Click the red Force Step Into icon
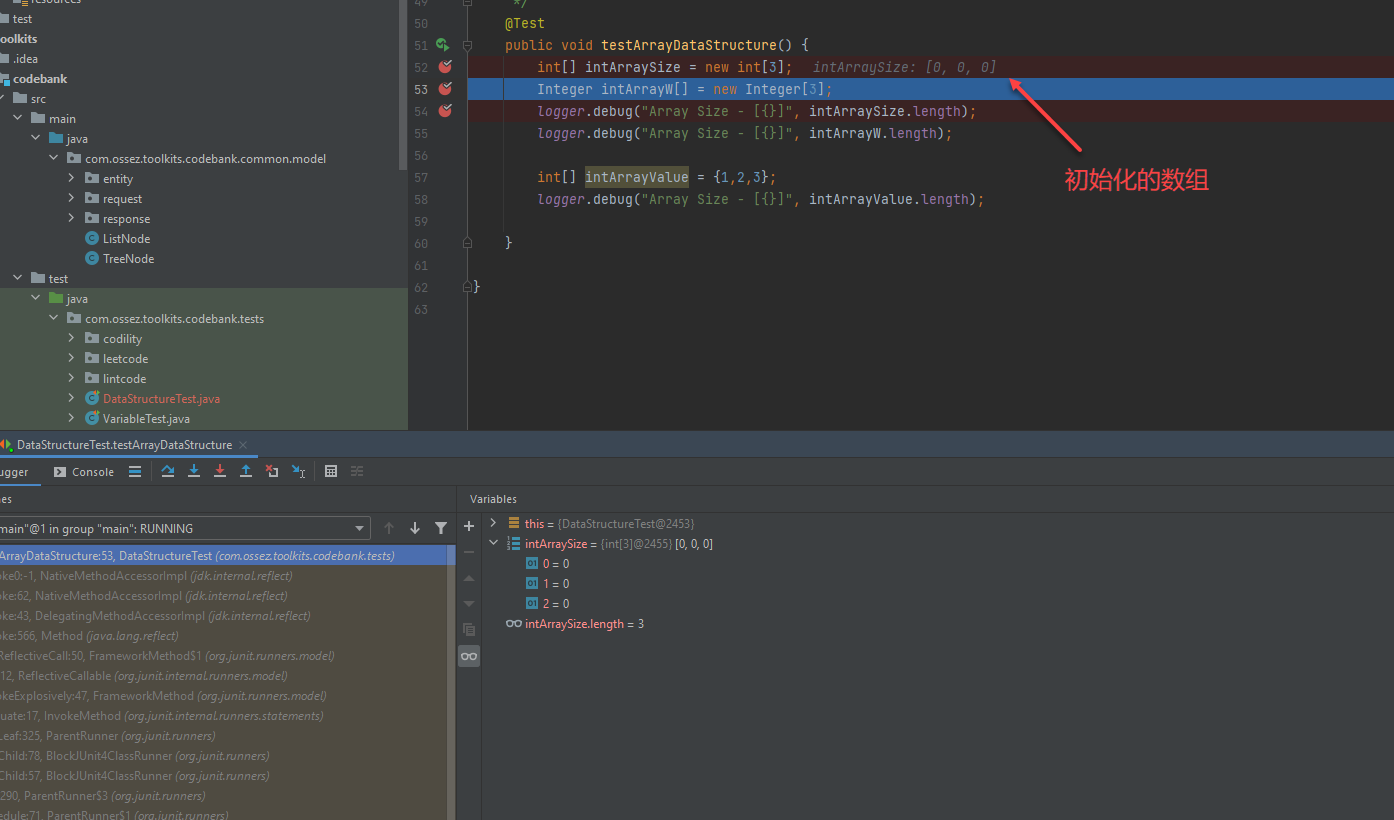This screenshot has height=820, width=1394. point(220,471)
